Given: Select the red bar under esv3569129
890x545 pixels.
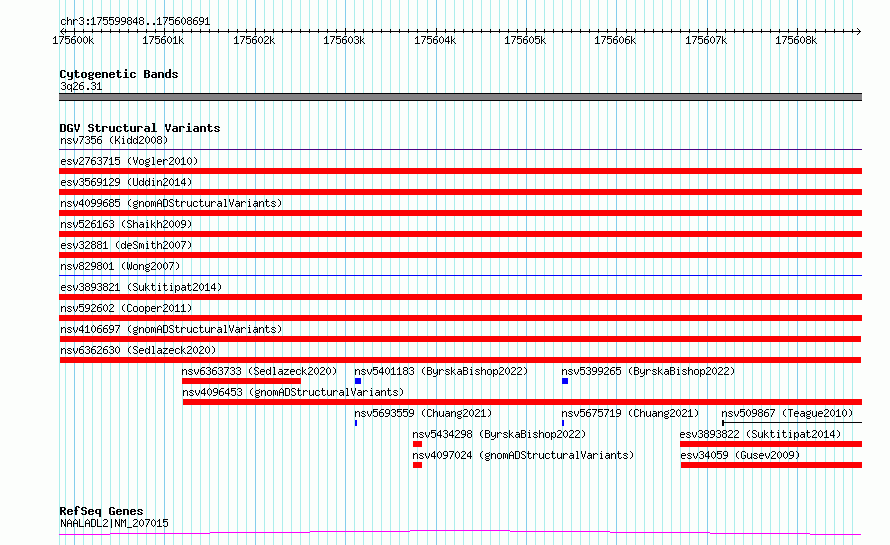Looking at the screenshot, I should coord(460,192).
